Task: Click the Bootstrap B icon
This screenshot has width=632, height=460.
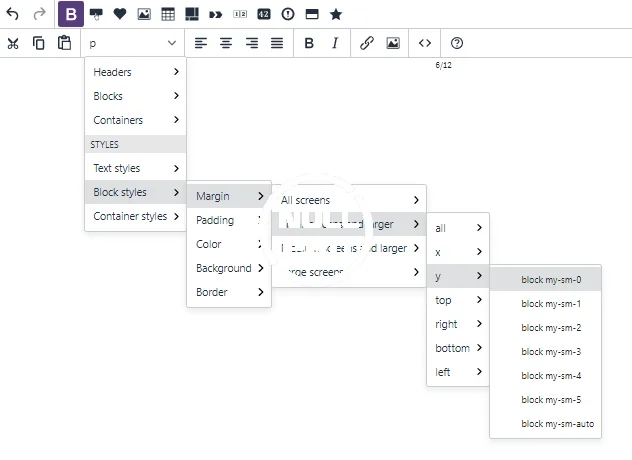Action: tap(71, 14)
